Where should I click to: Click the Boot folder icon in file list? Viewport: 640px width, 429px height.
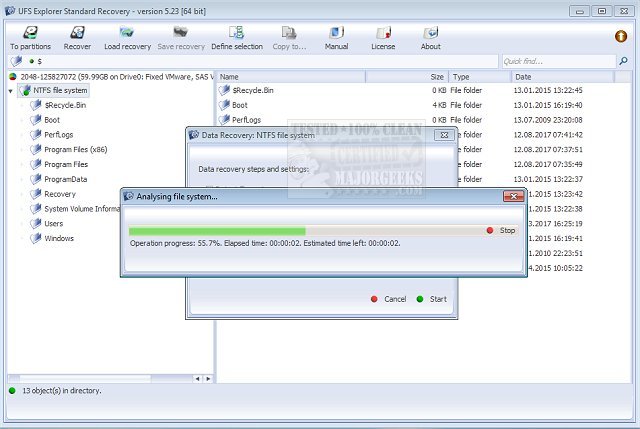[x=224, y=105]
